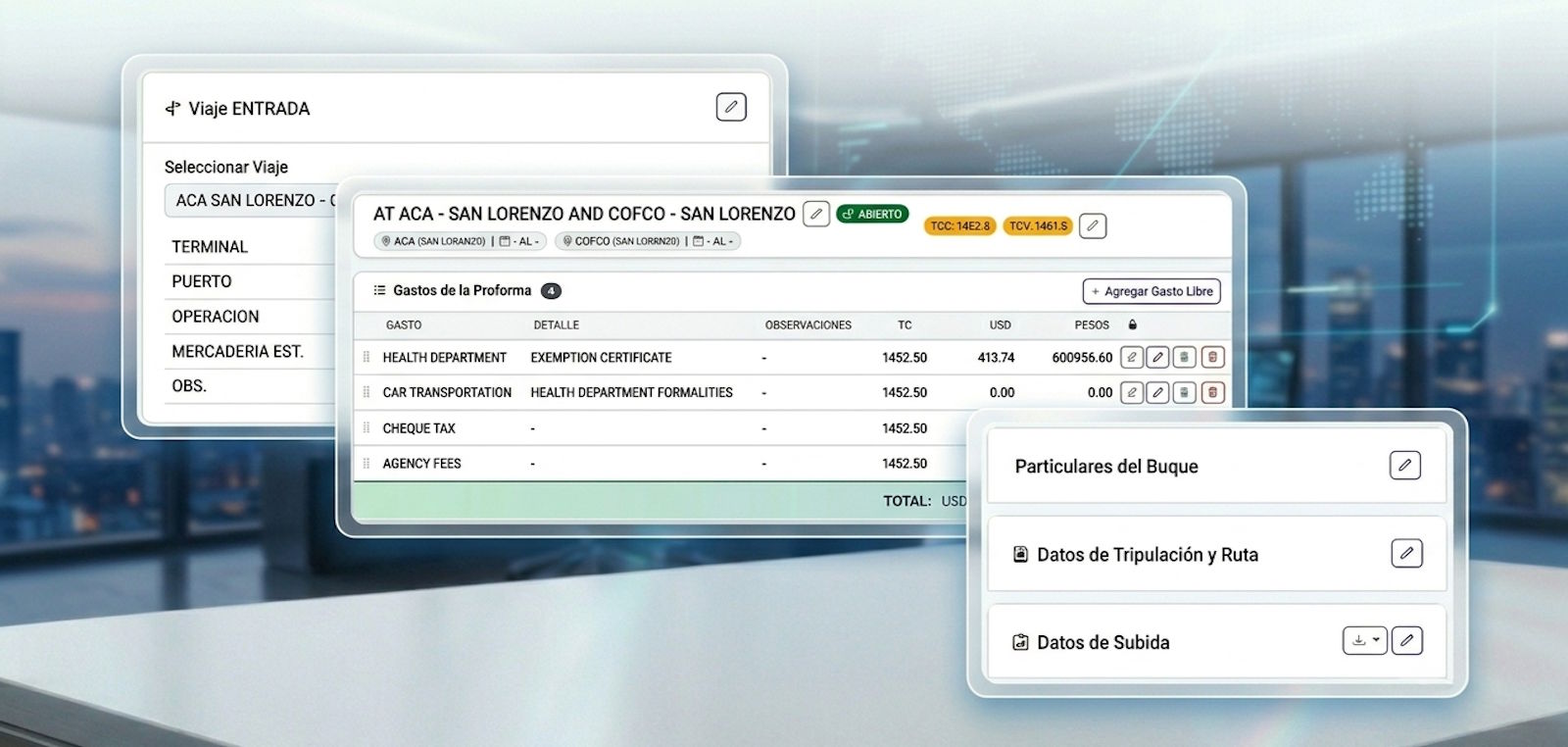
Task: Select the EXEMPTION CERTIFICATE detail cell
Action: pos(601,358)
